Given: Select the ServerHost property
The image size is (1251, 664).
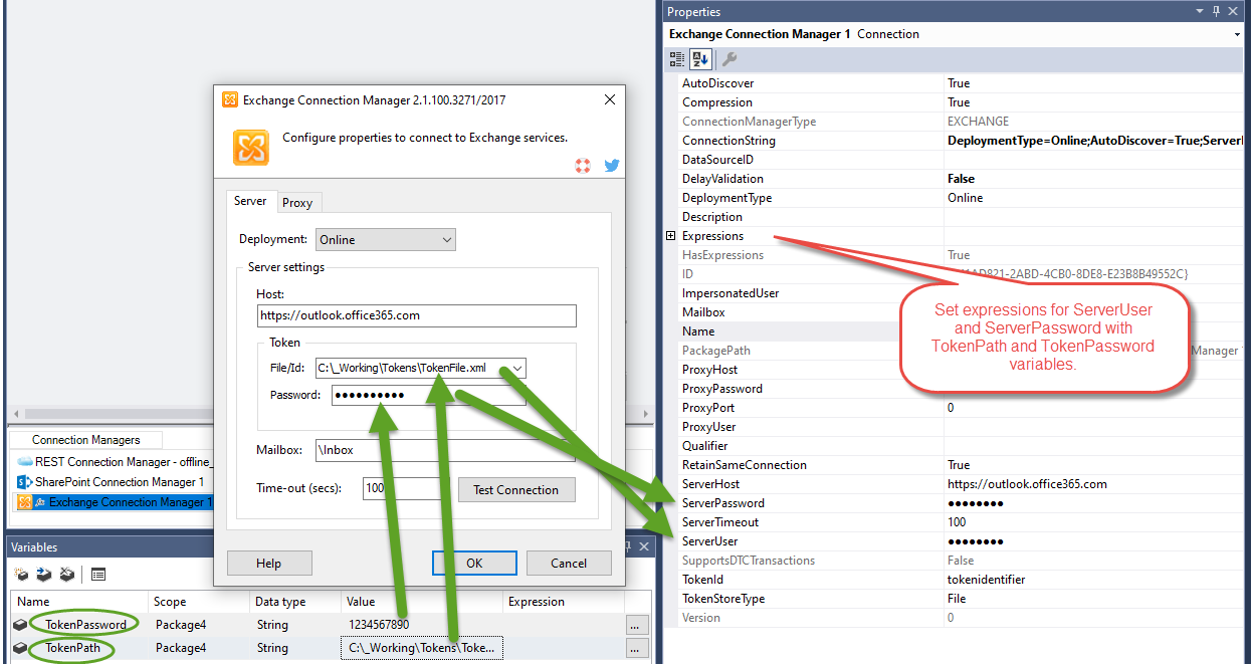Looking at the screenshot, I should pyautogui.click(x=712, y=484).
